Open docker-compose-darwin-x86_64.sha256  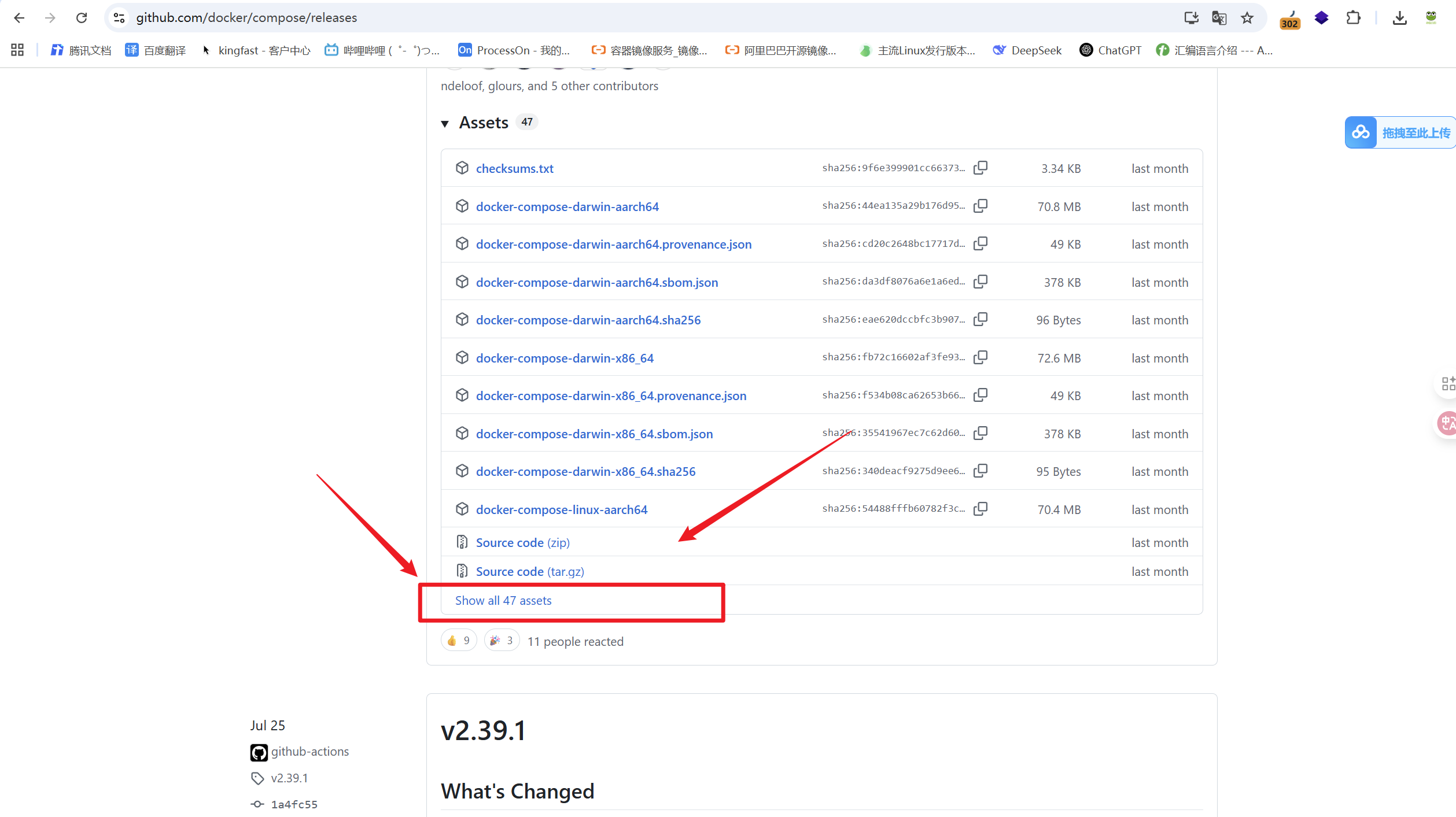[585, 472]
